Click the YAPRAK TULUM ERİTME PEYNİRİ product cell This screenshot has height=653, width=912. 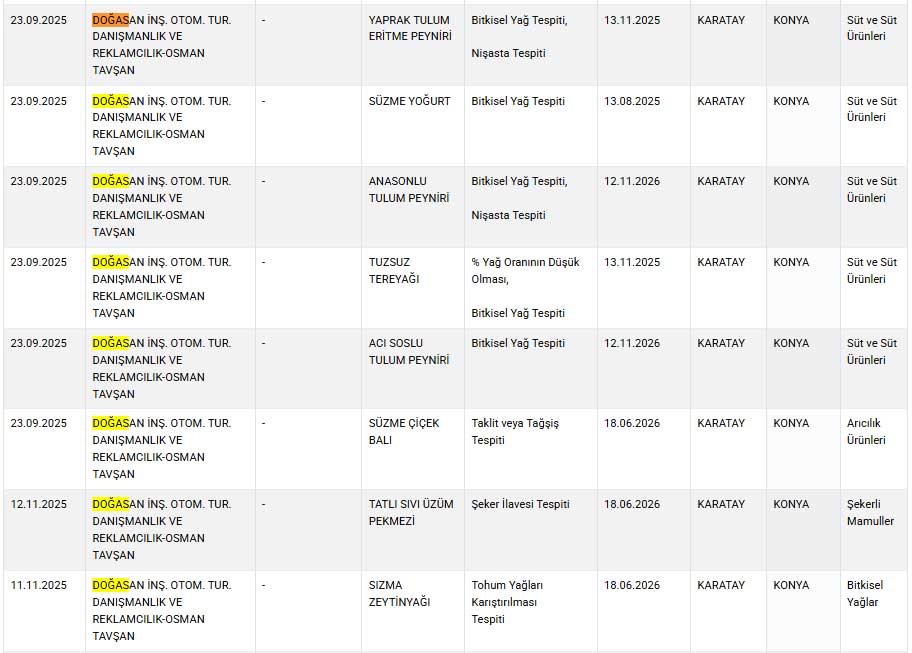410,28
